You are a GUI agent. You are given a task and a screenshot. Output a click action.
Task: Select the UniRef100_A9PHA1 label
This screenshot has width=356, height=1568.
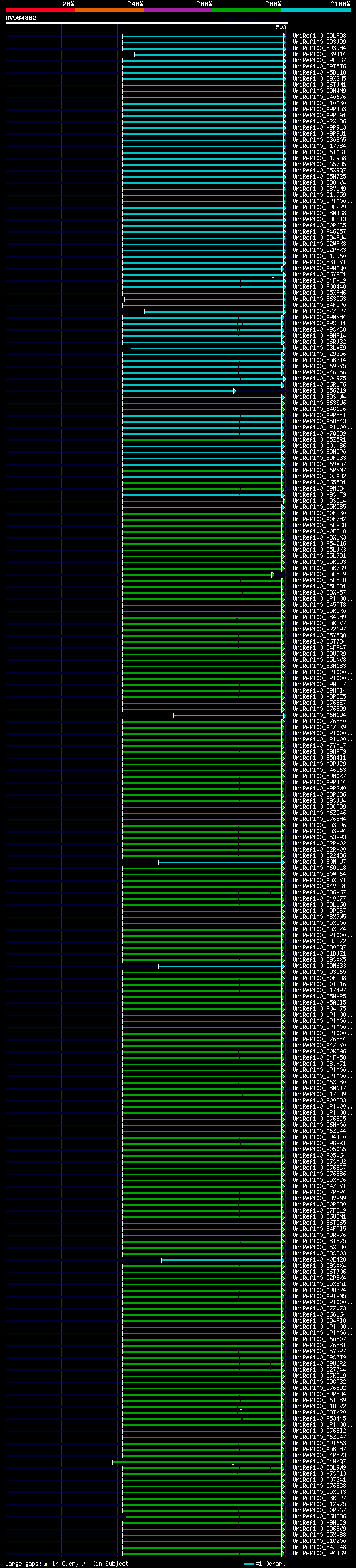[x=319, y=116]
